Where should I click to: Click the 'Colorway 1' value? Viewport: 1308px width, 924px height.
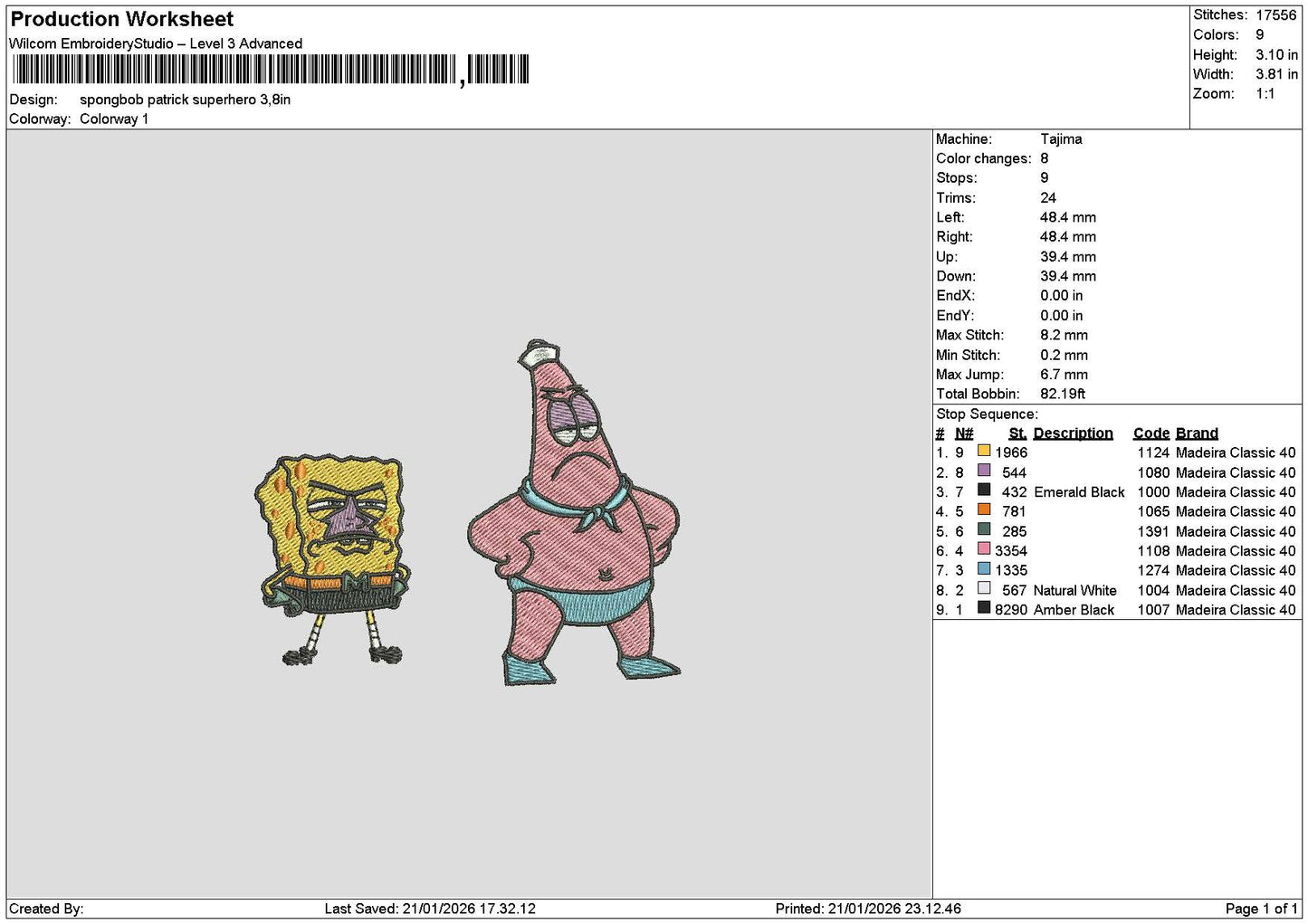(114, 119)
